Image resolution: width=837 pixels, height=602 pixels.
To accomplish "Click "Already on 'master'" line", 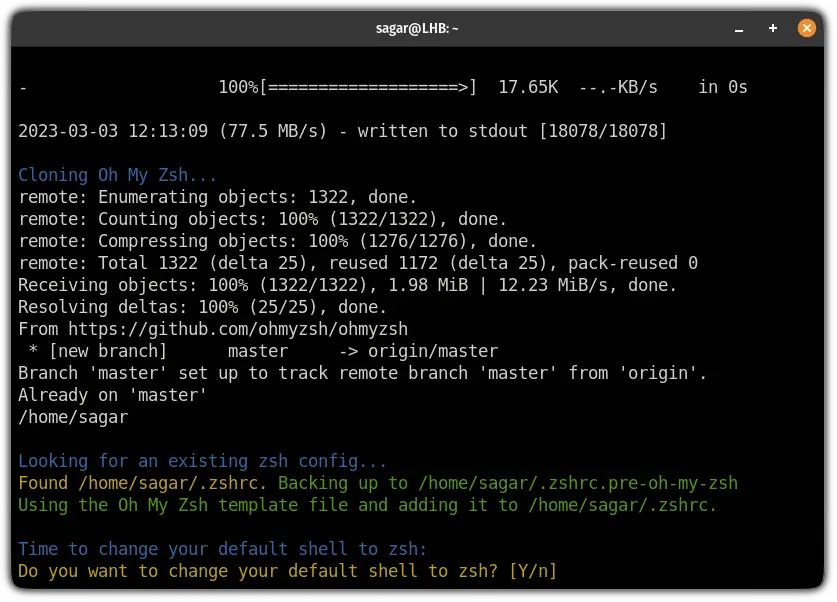I will [x=112, y=395].
